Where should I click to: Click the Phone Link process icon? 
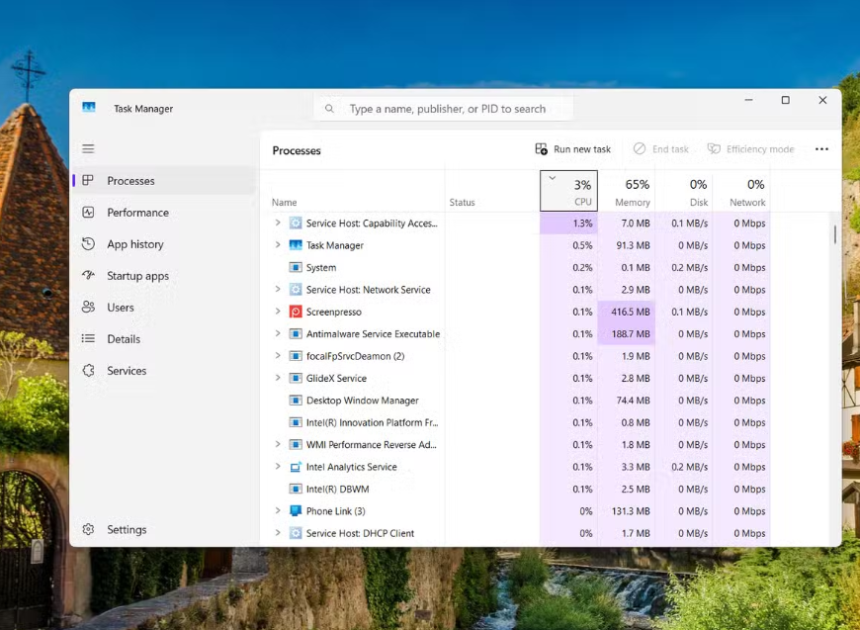click(x=295, y=510)
